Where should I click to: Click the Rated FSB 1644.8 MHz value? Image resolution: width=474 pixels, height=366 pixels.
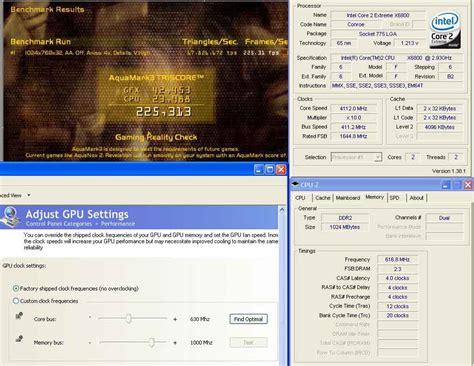coord(354,136)
